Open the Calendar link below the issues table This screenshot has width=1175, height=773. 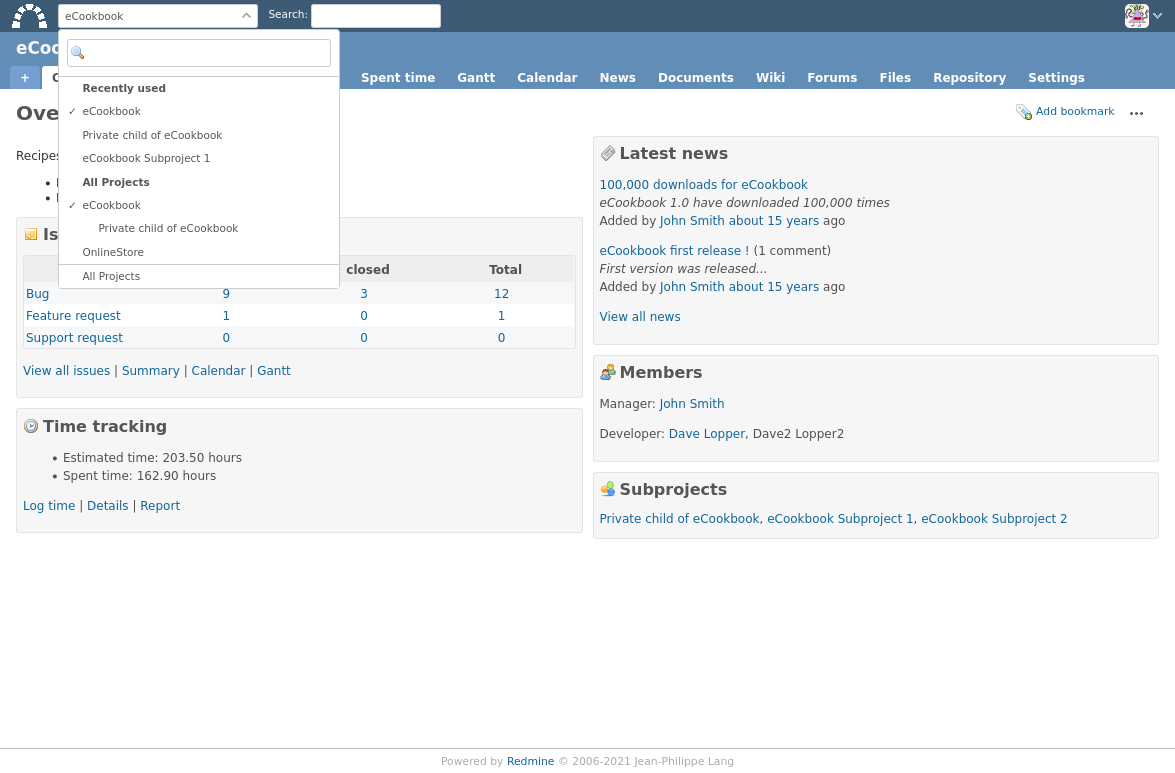pyautogui.click(x=218, y=371)
